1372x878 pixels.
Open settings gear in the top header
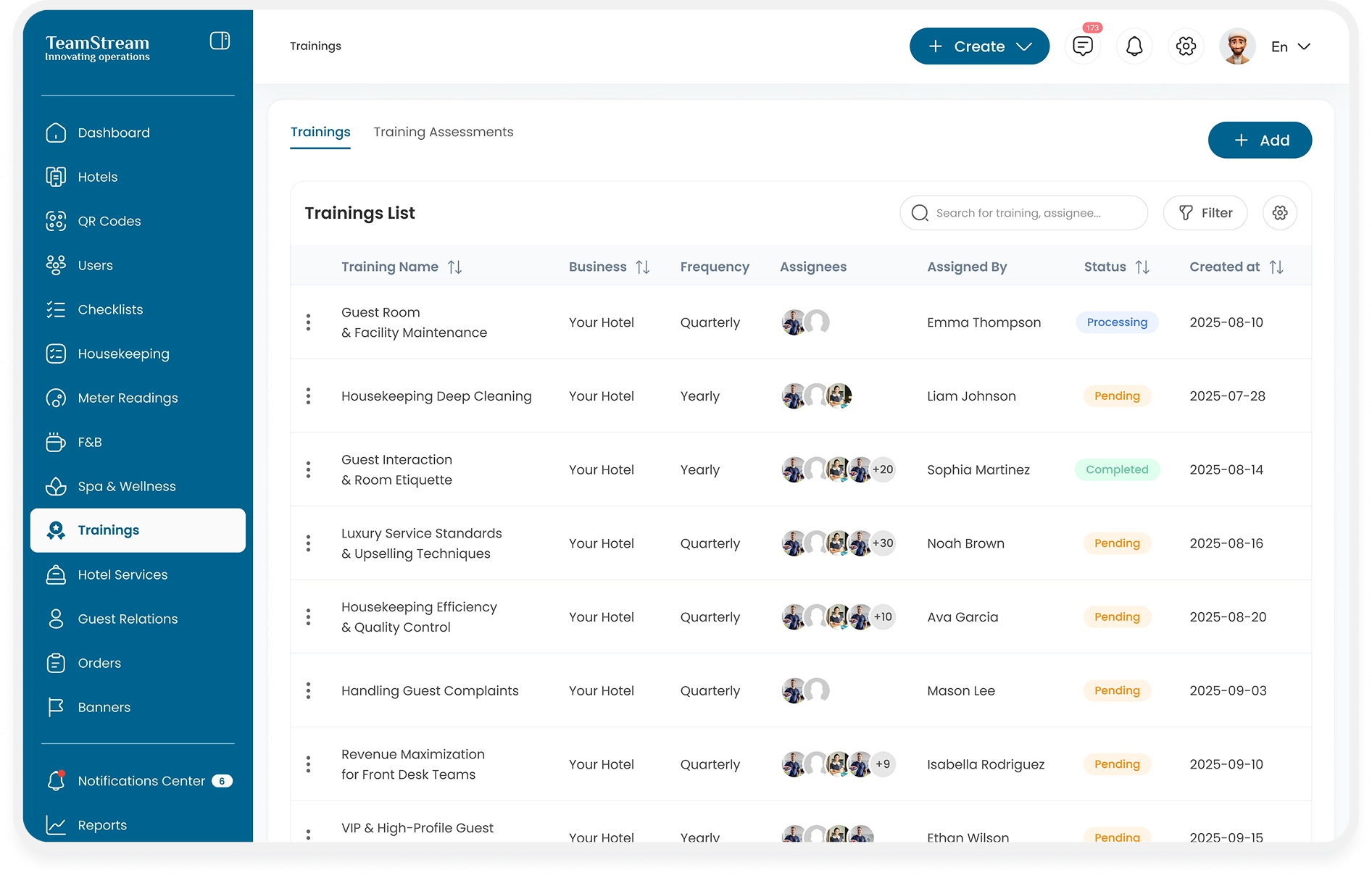pos(1185,46)
